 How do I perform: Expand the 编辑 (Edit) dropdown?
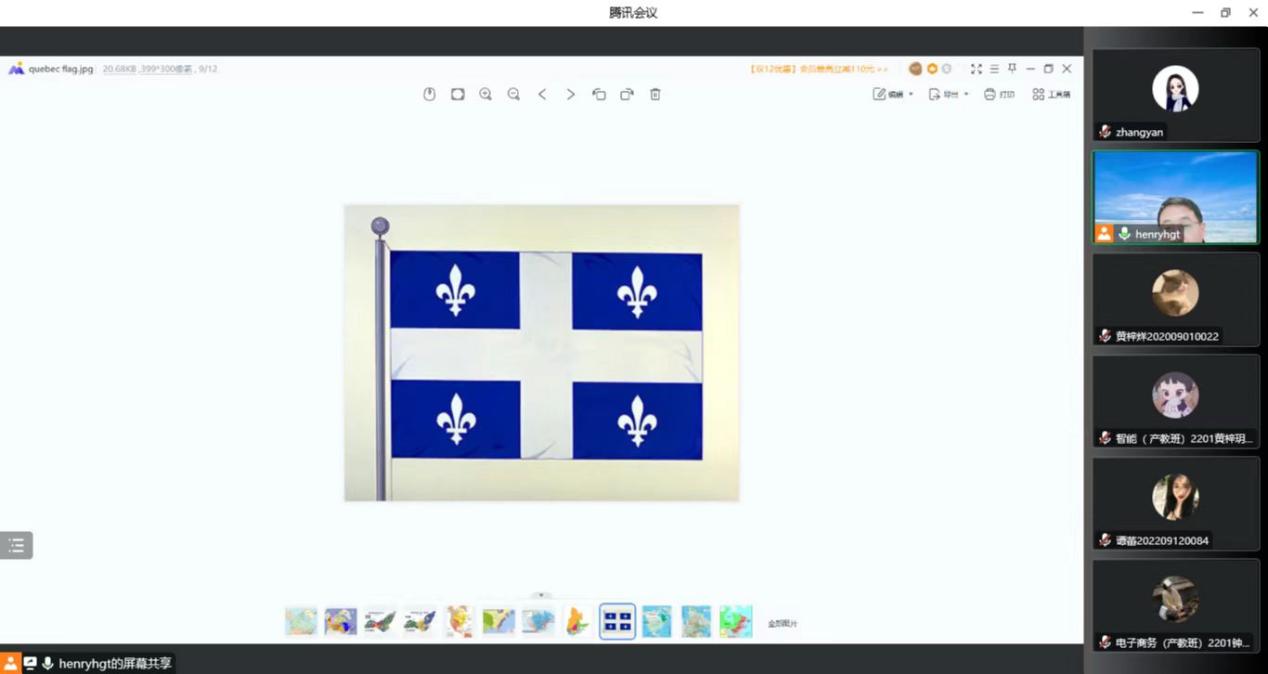click(x=893, y=94)
